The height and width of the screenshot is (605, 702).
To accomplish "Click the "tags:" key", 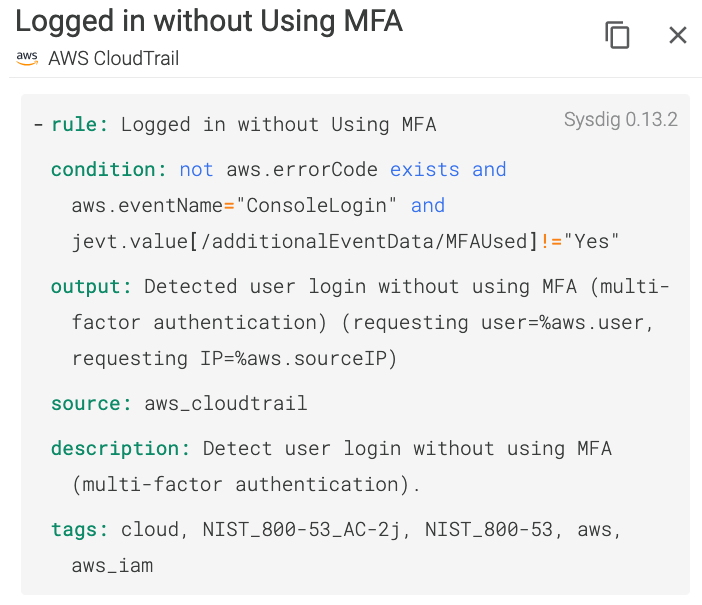I will [x=80, y=529].
